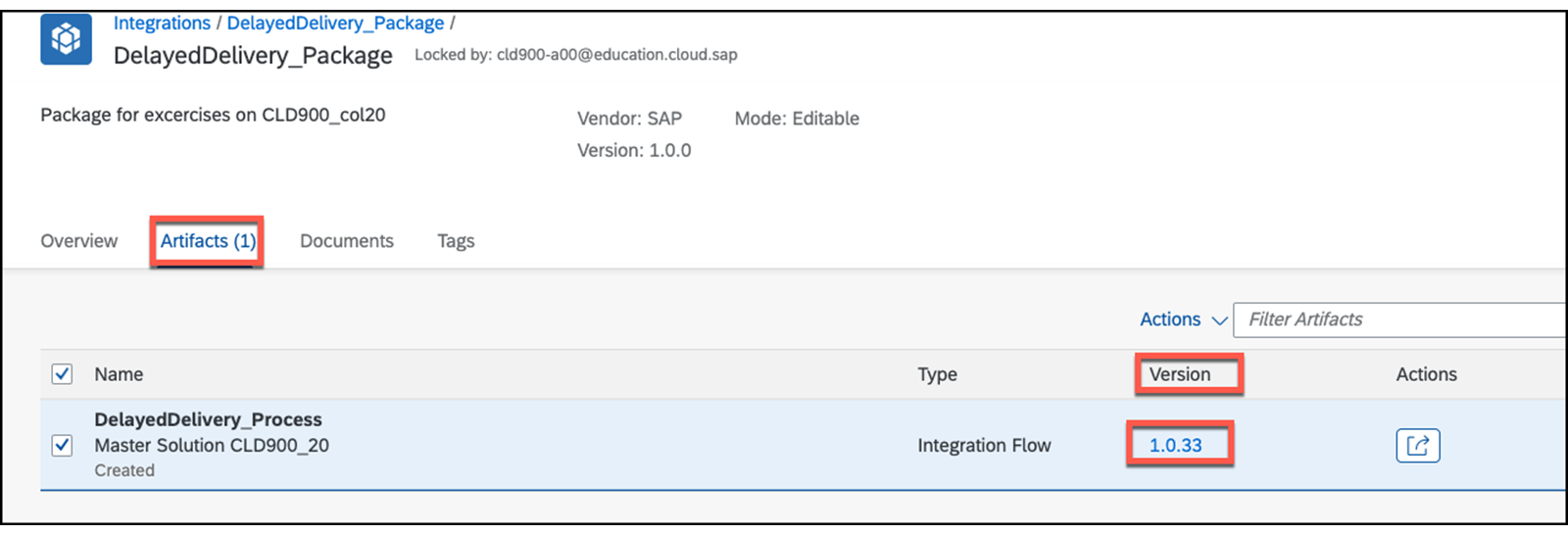Image resolution: width=1568 pixels, height=535 pixels.
Task: Click the Version column header
Action: pyautogui.click(x=1180, y=374)
